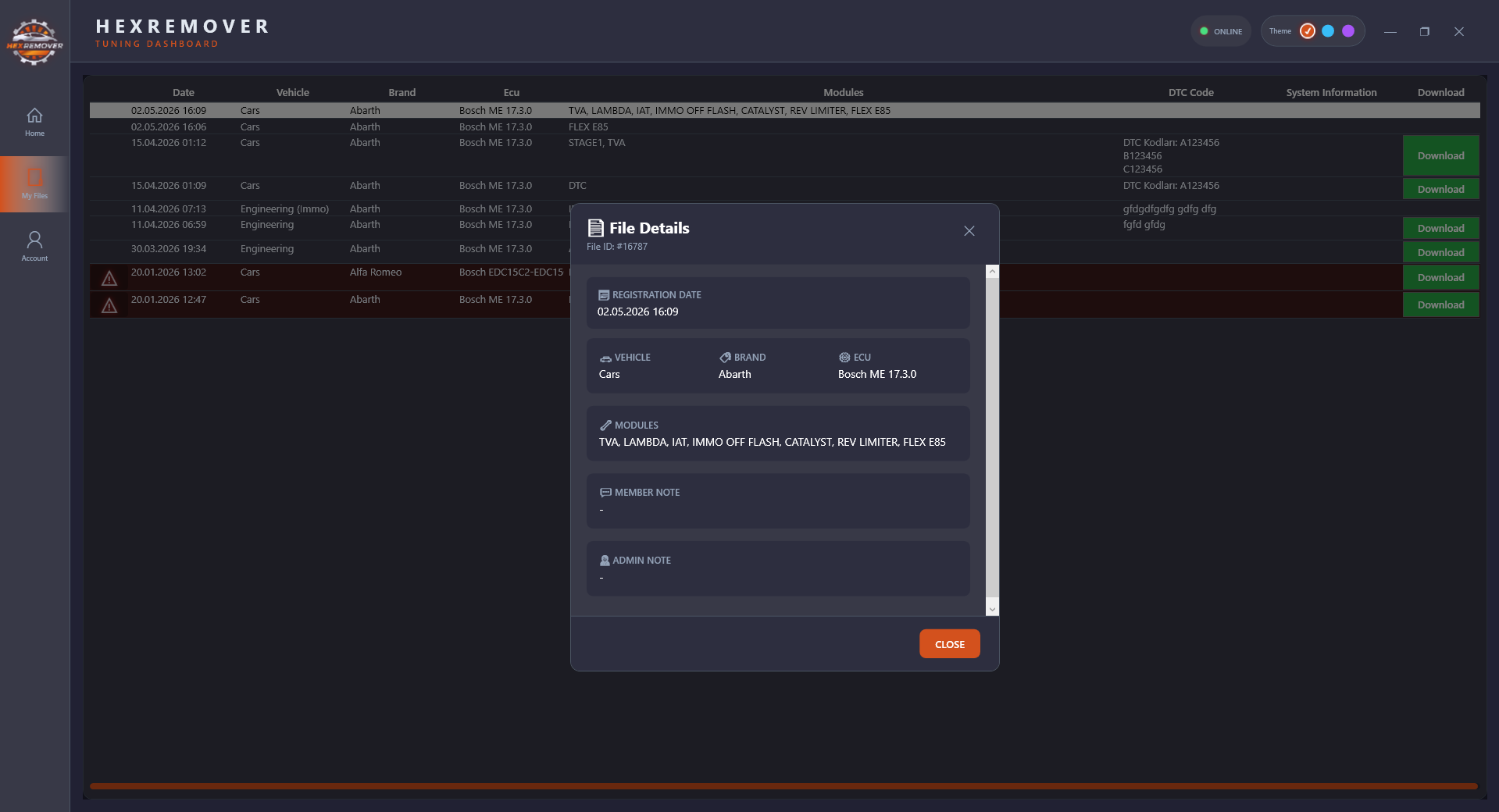The image size is (1499, 812).
Task: Click the Vehicle car icon
Action: (605, 358)
